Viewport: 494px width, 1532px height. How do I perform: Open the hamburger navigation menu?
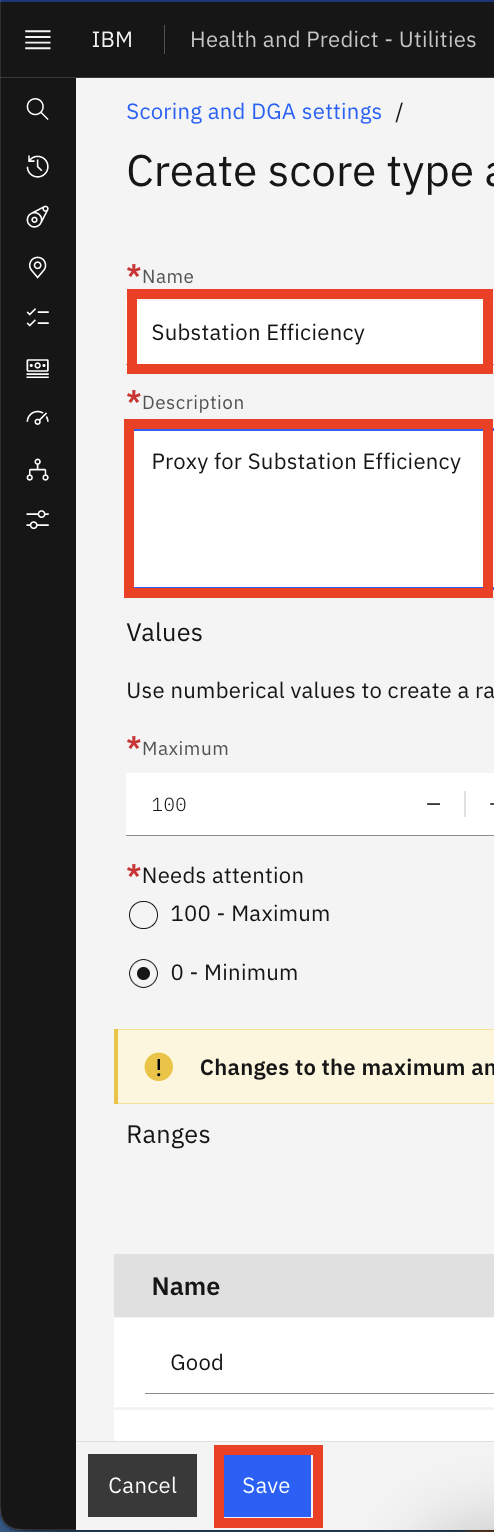pyautogui.click(x=38, y=40)
